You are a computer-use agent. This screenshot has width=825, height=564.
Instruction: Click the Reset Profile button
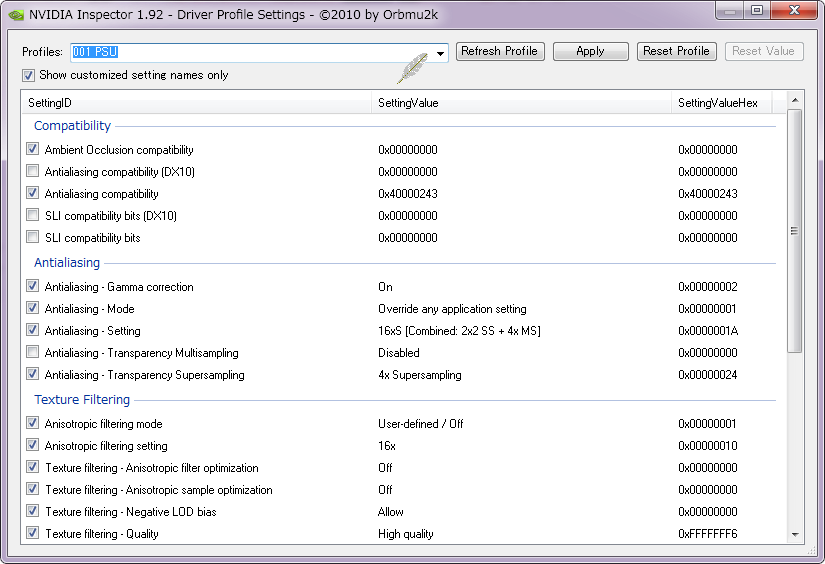point(677,52)
